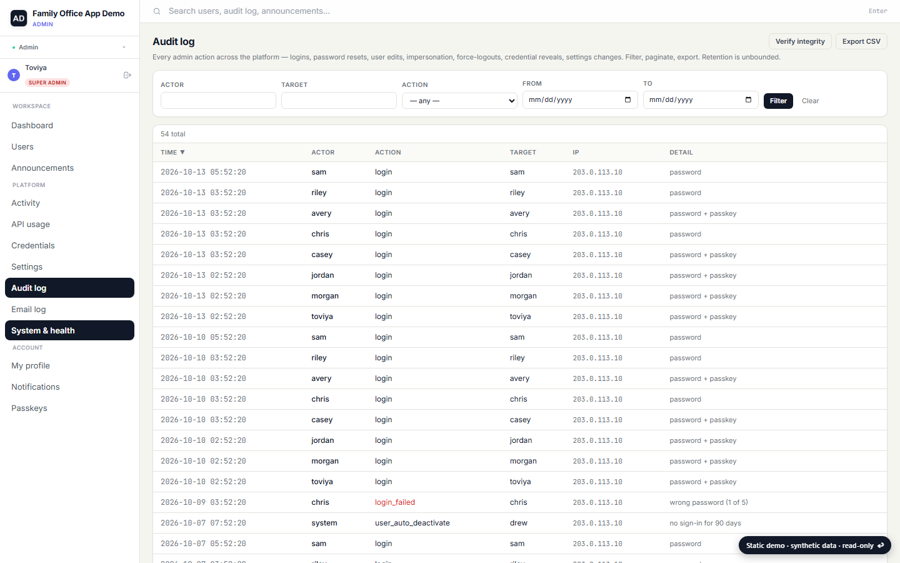The width and height of the screenshot is (900, 563).
Task: Click the To date field
Action: click(x=700, y=100)
